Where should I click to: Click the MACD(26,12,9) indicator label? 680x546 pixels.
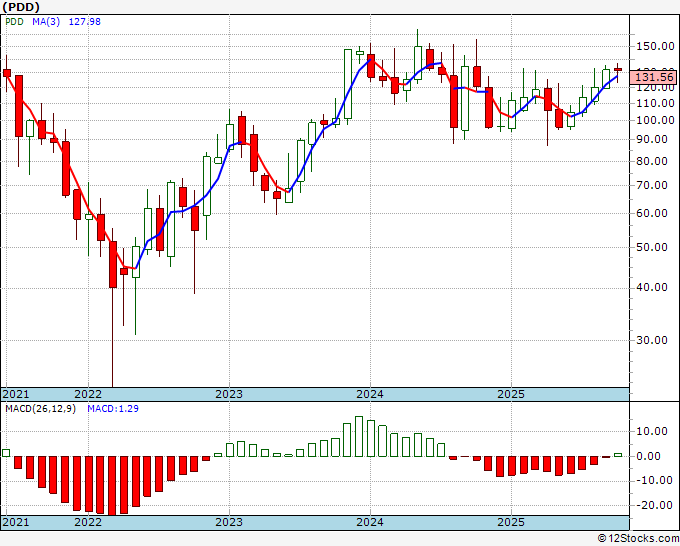(x=40, y=409)
